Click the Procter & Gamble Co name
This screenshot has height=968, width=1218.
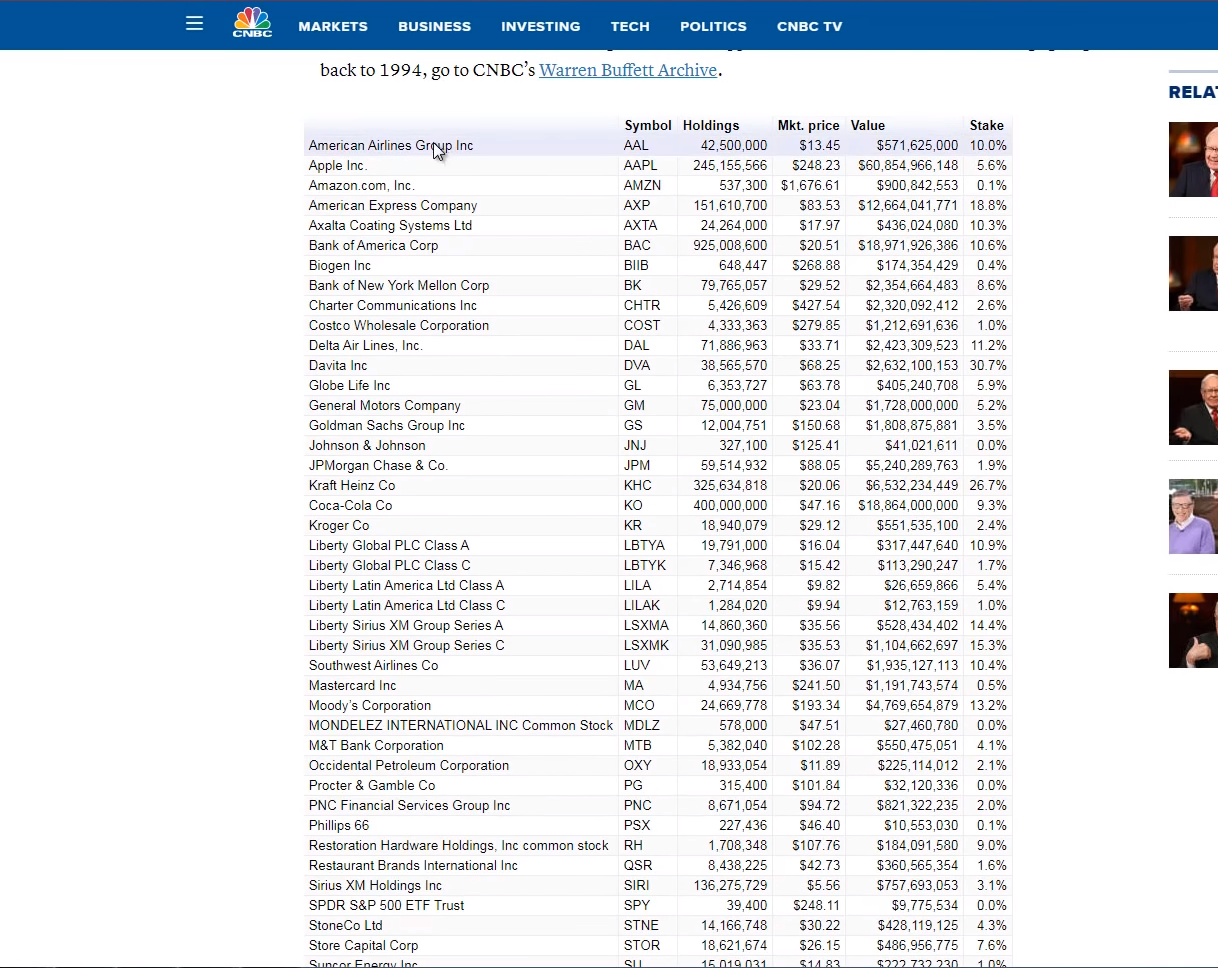pyautogui.click(x=372, y=785)
